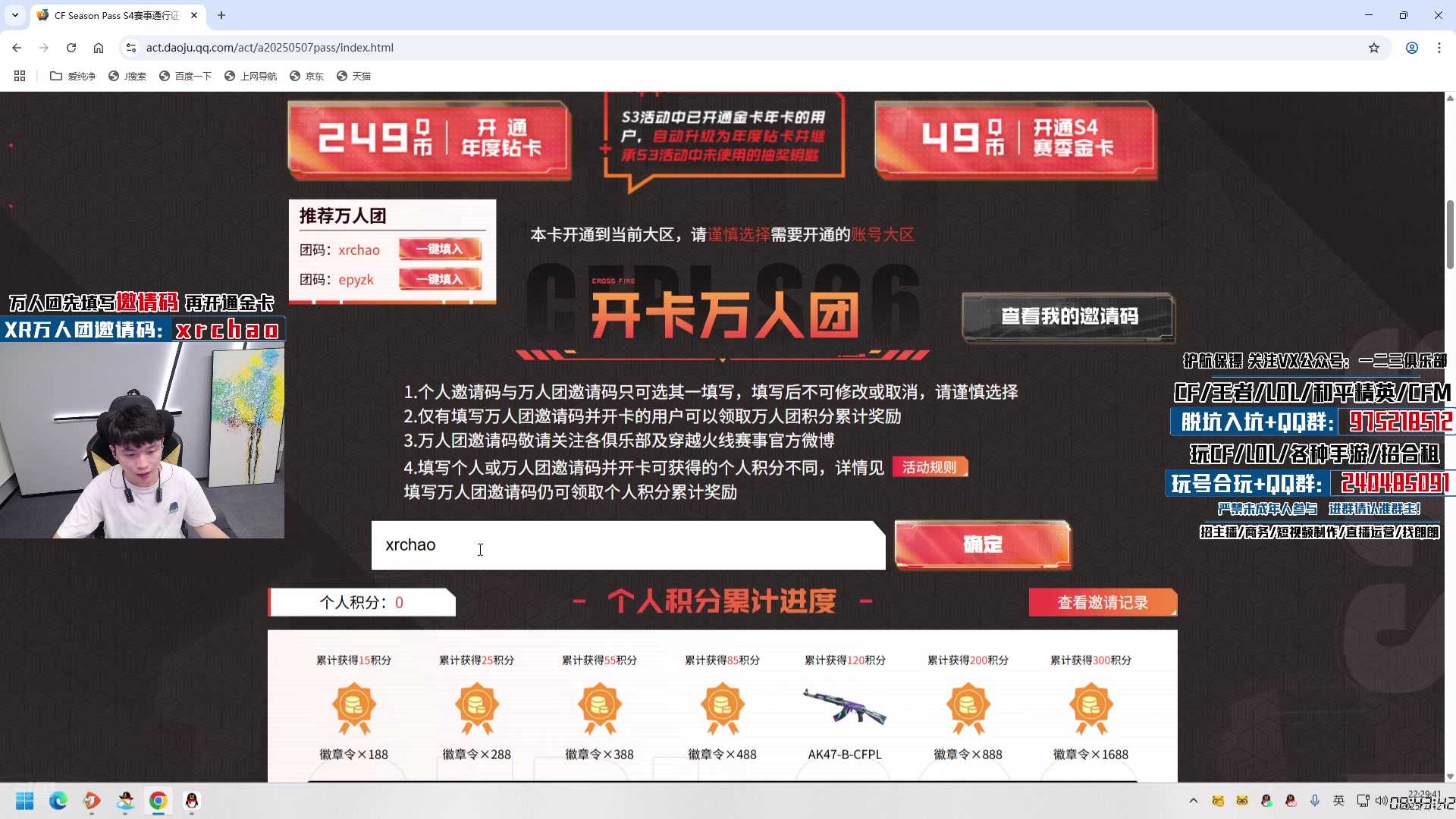Image resolution: width=1456 pixels, height=819 pixels.
Task: Switch input language via 英 indicator
Action: 1339,801
